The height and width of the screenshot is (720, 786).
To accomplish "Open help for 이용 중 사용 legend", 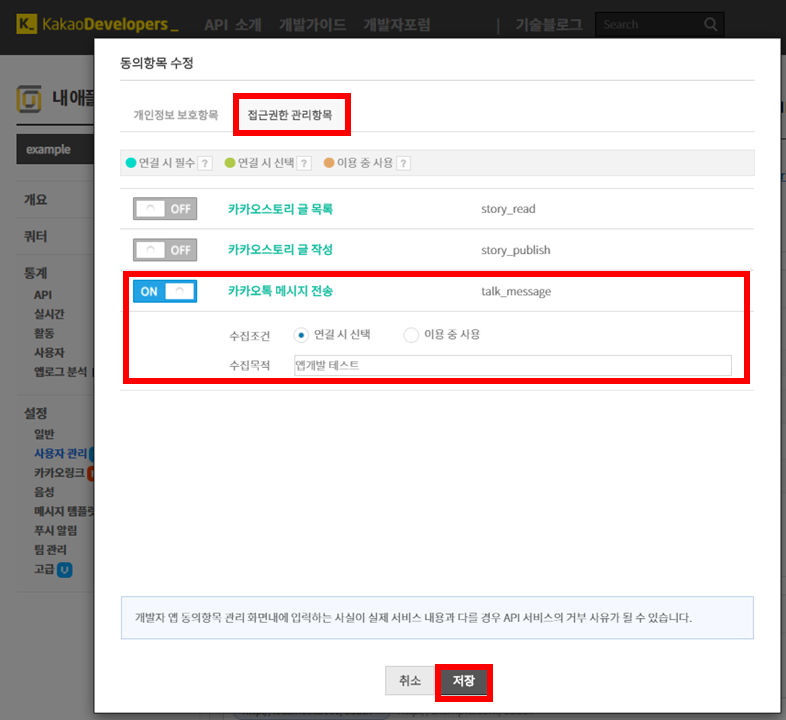I will [403, 163].
